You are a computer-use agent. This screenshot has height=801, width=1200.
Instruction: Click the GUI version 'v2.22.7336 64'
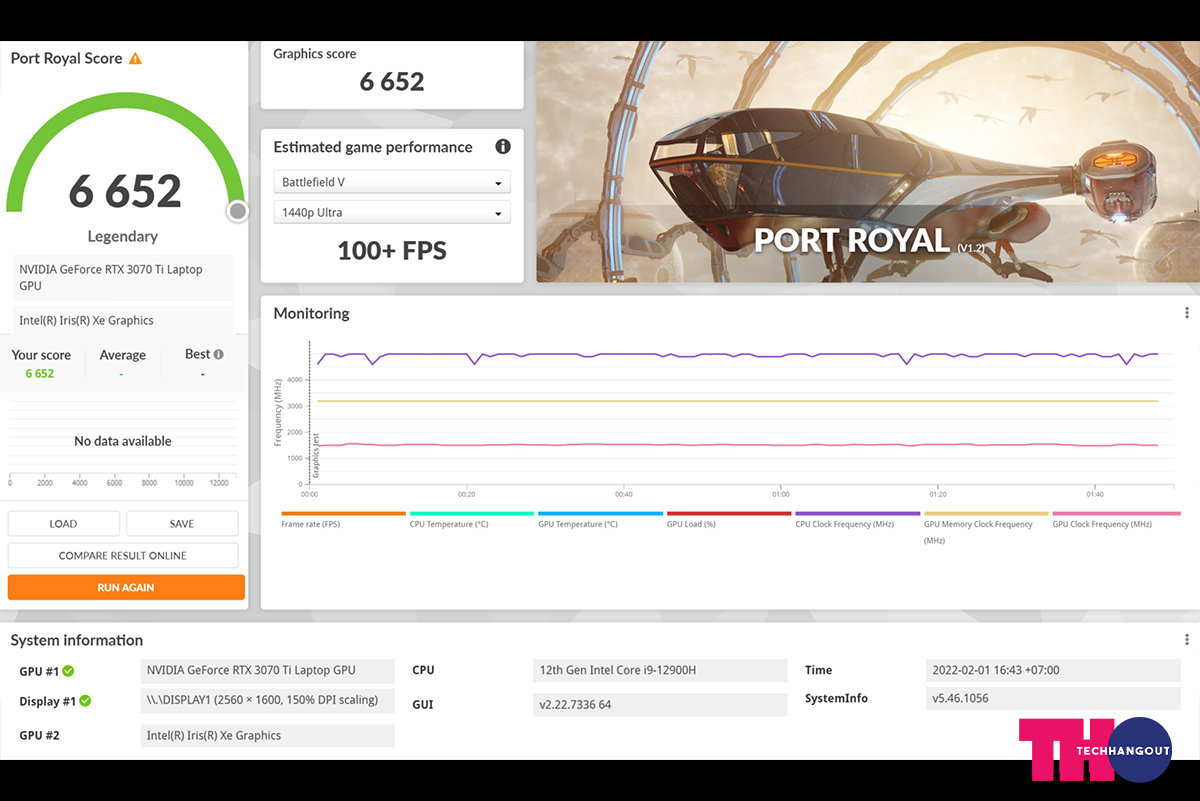660,705
